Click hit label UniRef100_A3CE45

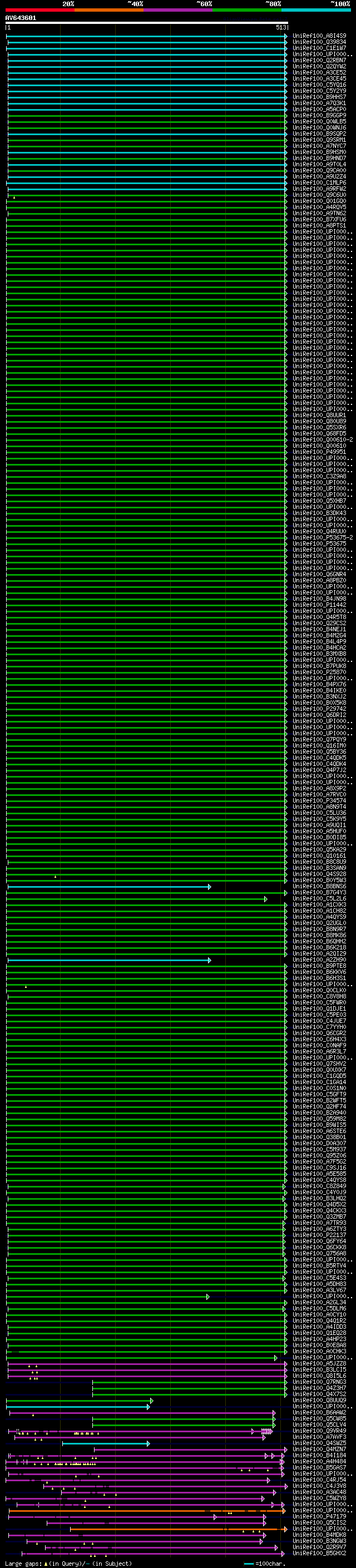click(x=319, y=78)
